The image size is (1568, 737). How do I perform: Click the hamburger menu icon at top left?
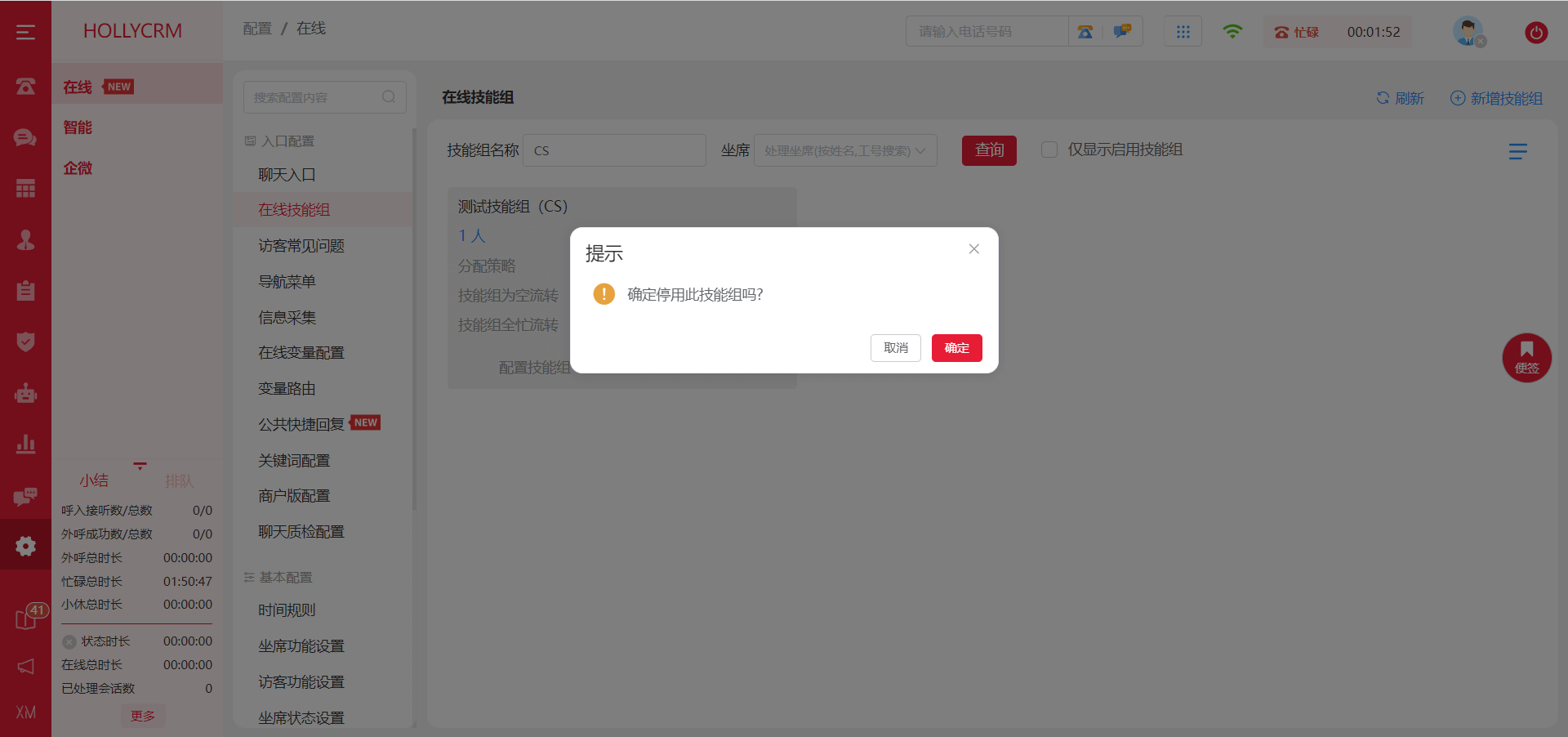(x=25, y=32)
